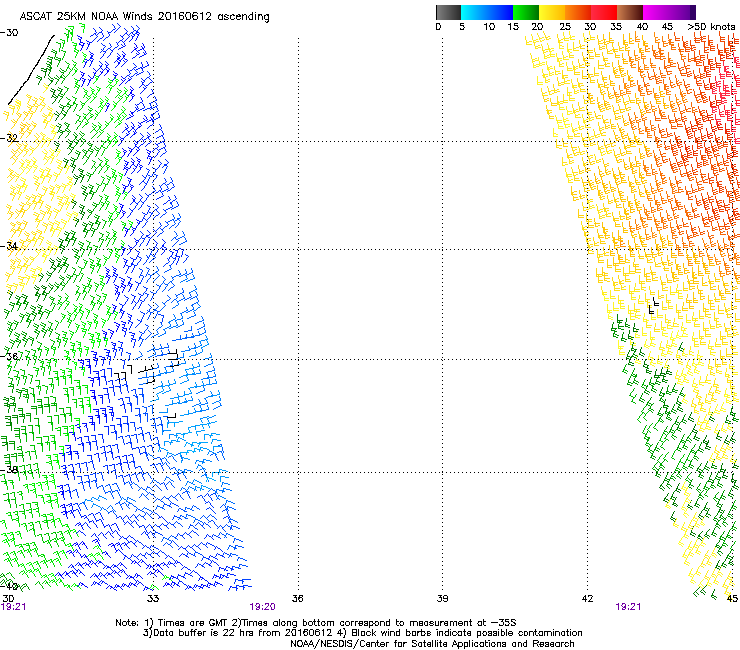This screenshot has height=650, width=740.
Task: Select the '42' longitude axis label
Action: [x=588, y=599]
